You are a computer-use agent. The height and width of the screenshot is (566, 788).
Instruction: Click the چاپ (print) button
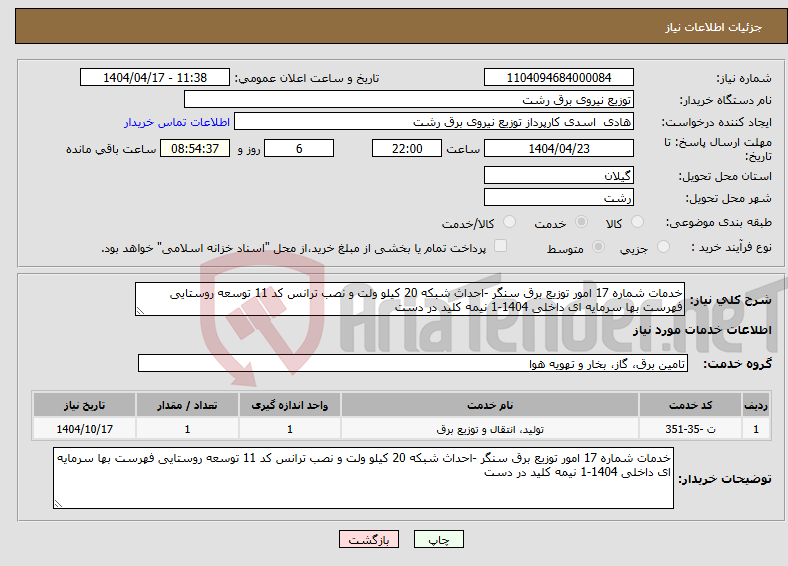438,539
